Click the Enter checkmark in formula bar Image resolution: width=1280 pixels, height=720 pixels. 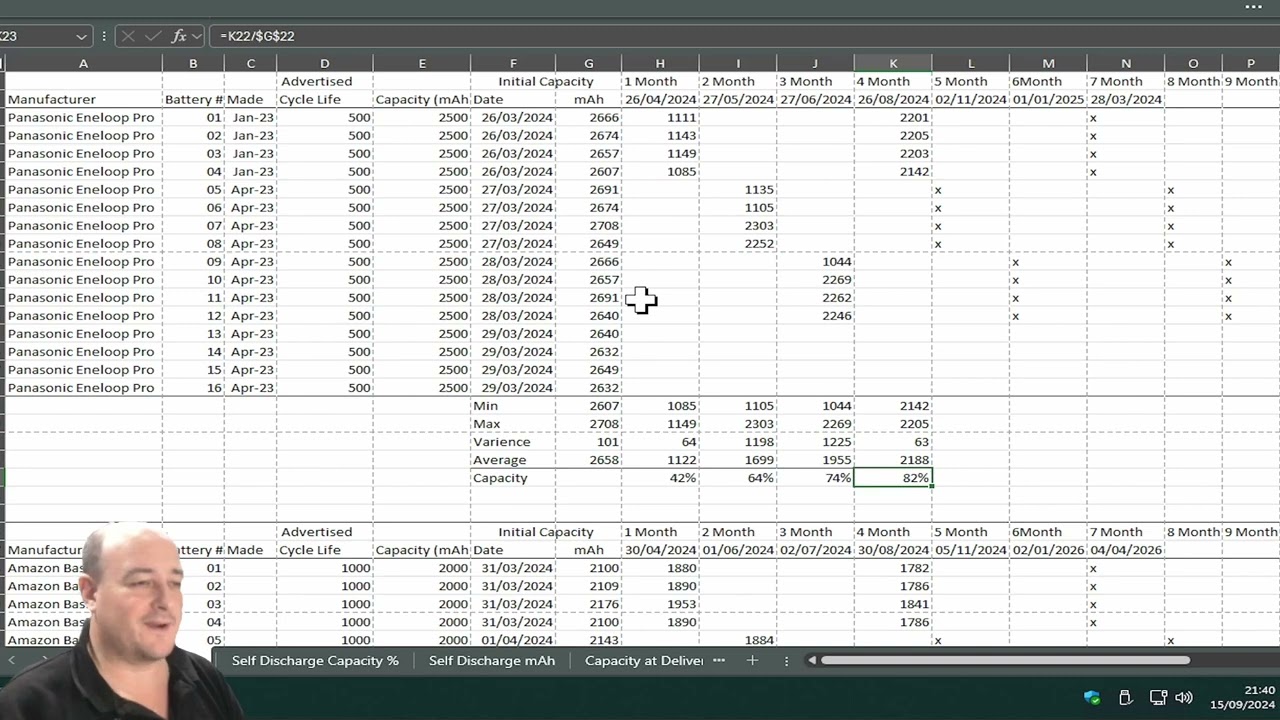[x=153, y=36]
